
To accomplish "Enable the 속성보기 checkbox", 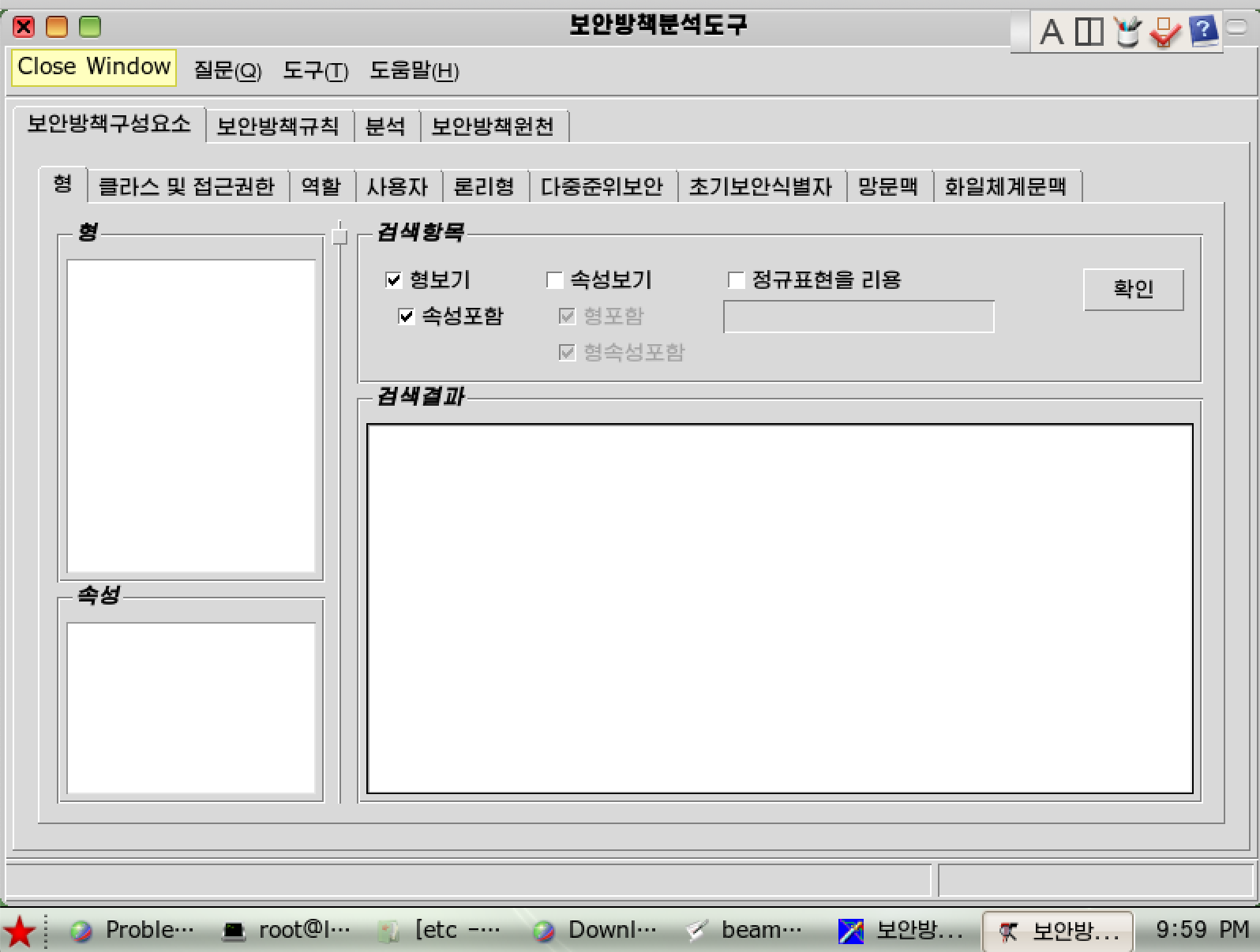I will tap(554, 279).
